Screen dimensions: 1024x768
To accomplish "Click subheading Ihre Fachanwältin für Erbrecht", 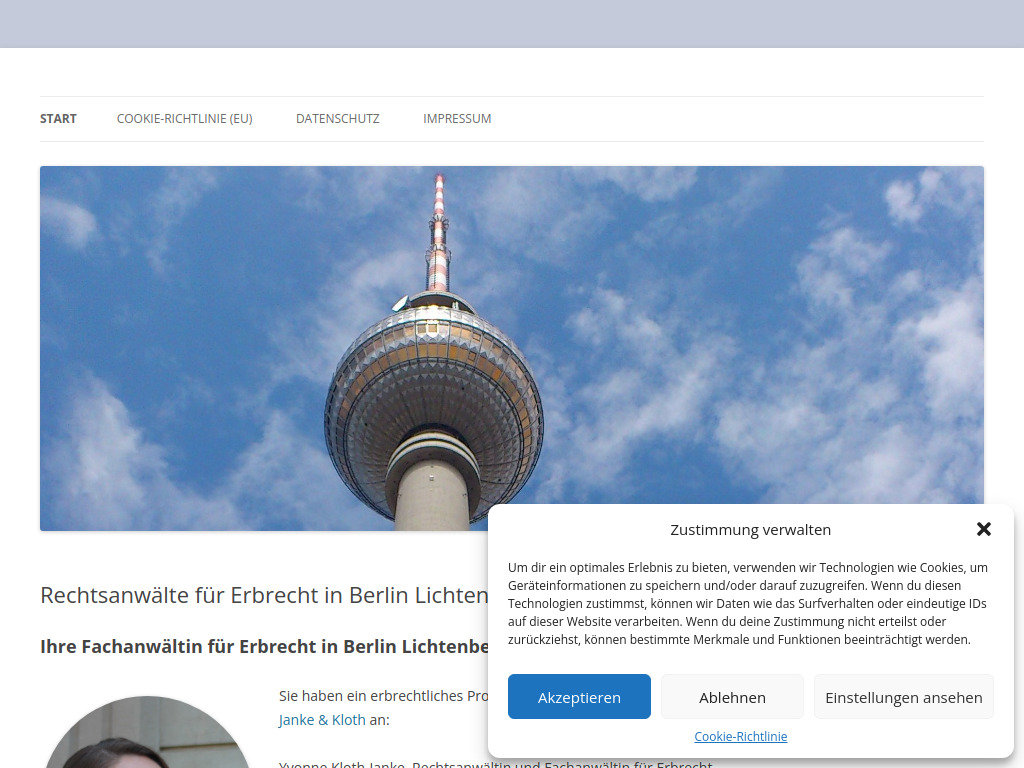I will pos(264,647).
